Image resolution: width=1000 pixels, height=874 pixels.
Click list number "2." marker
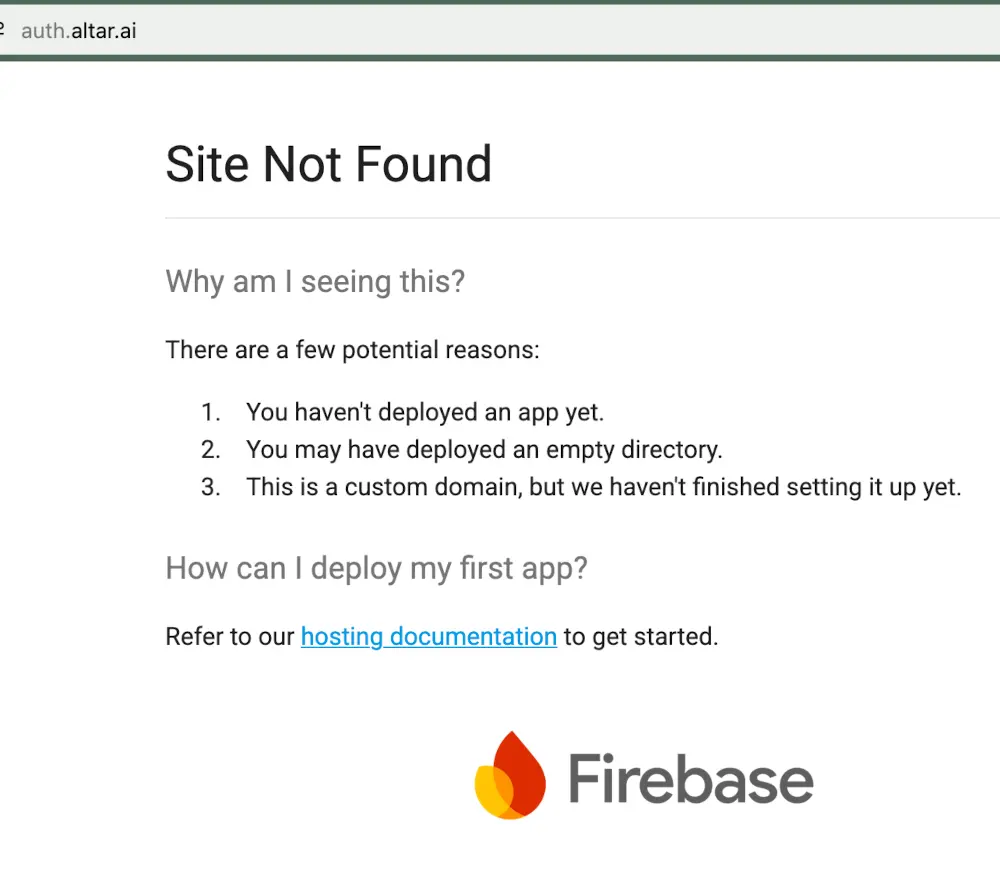(x=210, y=449)
